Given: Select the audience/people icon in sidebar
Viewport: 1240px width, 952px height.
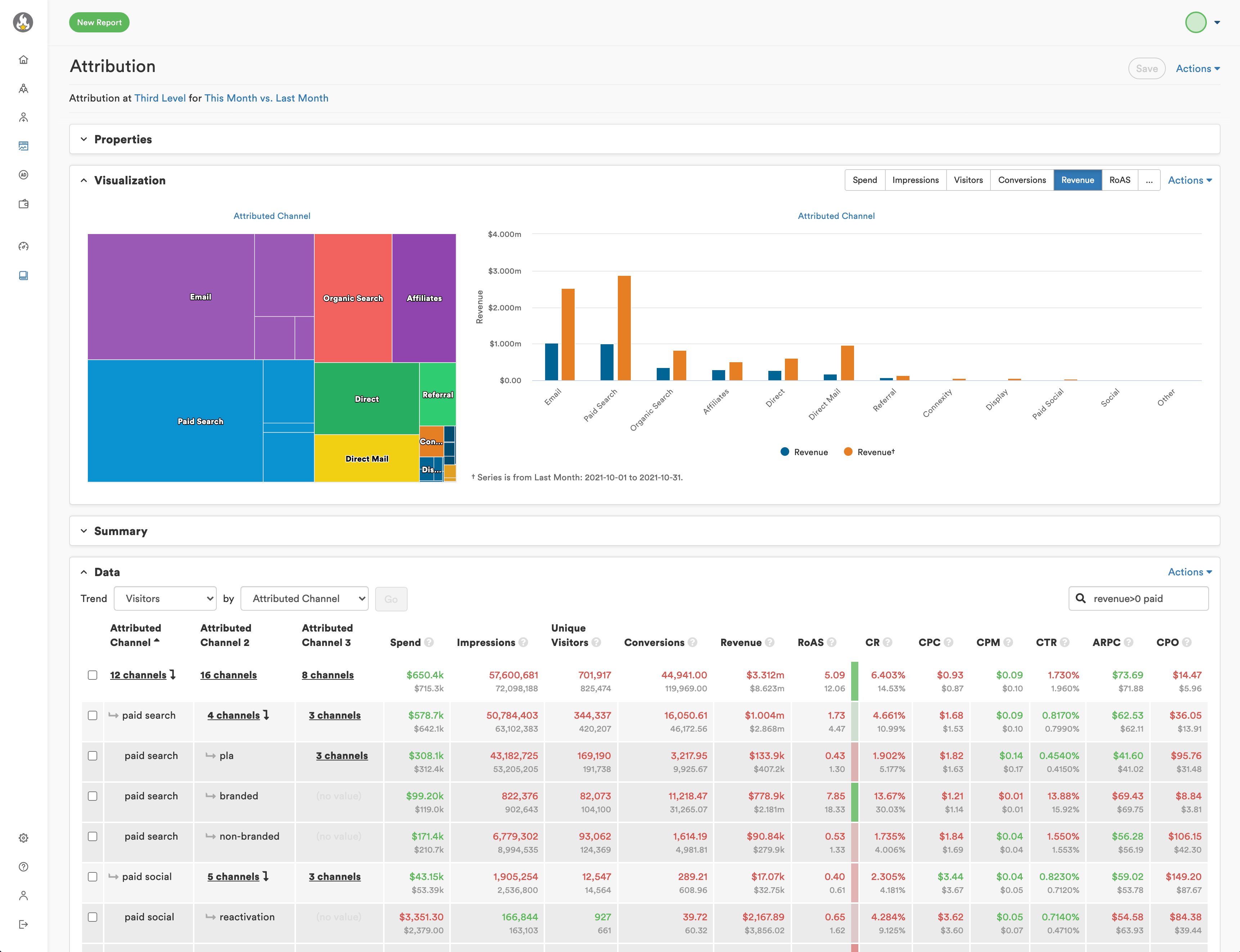Looking at the screenshot, I should click(x=23, y=89).
